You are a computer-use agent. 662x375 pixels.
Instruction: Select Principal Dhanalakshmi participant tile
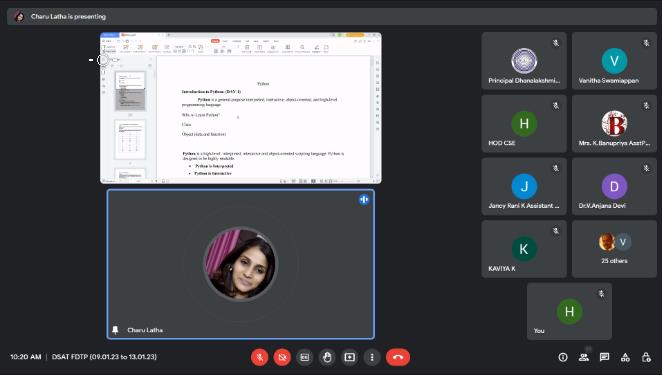coord(524,61)
